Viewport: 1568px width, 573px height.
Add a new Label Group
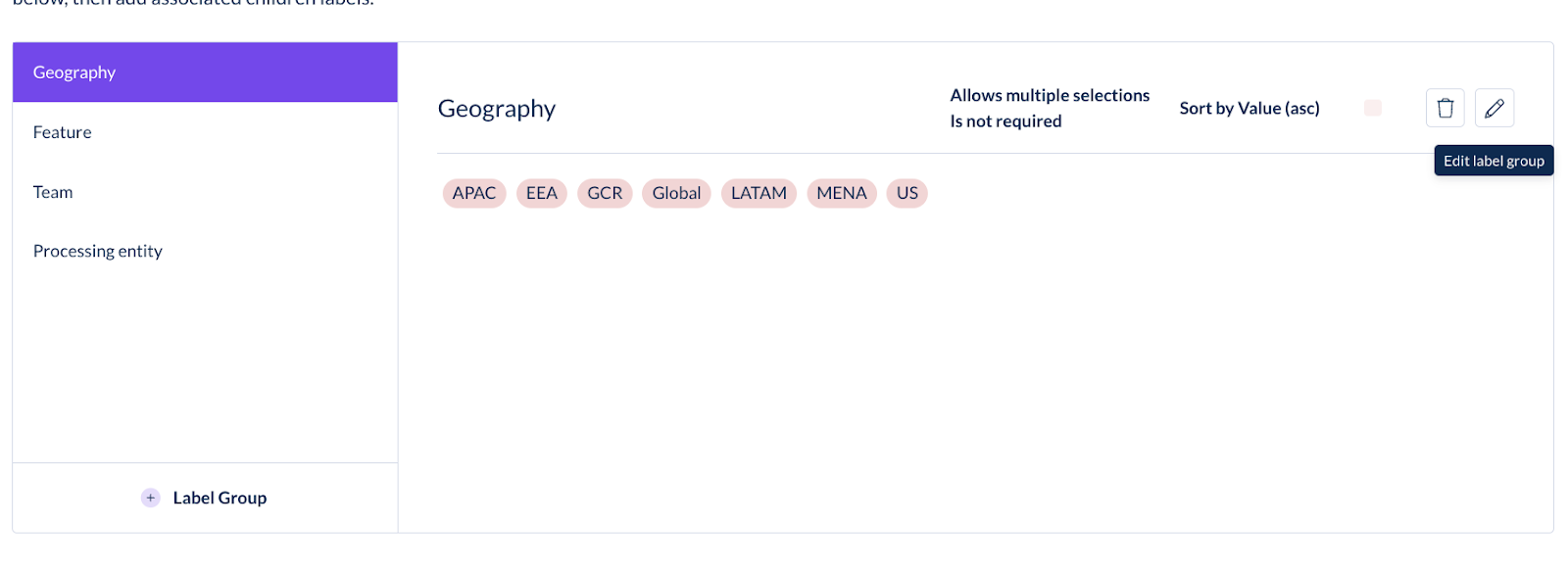(x=205, y=498)
